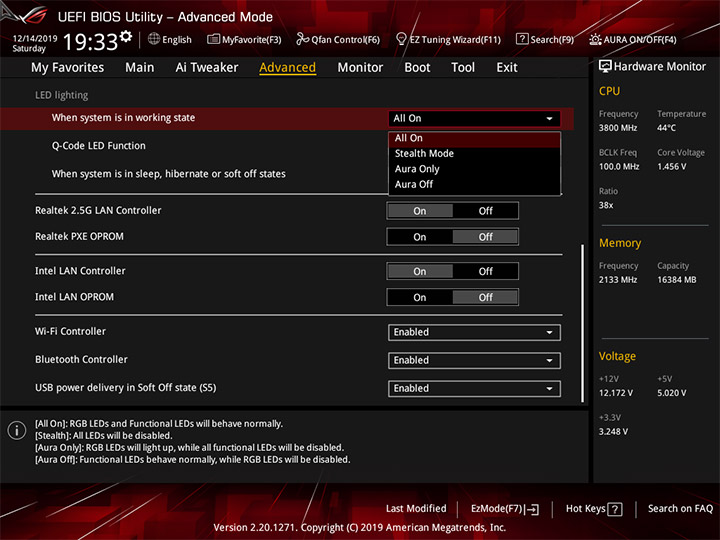Turn Realtek 2.5G LAN Controller Off
The height and width of the screenshot is (540, 720).
point(485,211)
